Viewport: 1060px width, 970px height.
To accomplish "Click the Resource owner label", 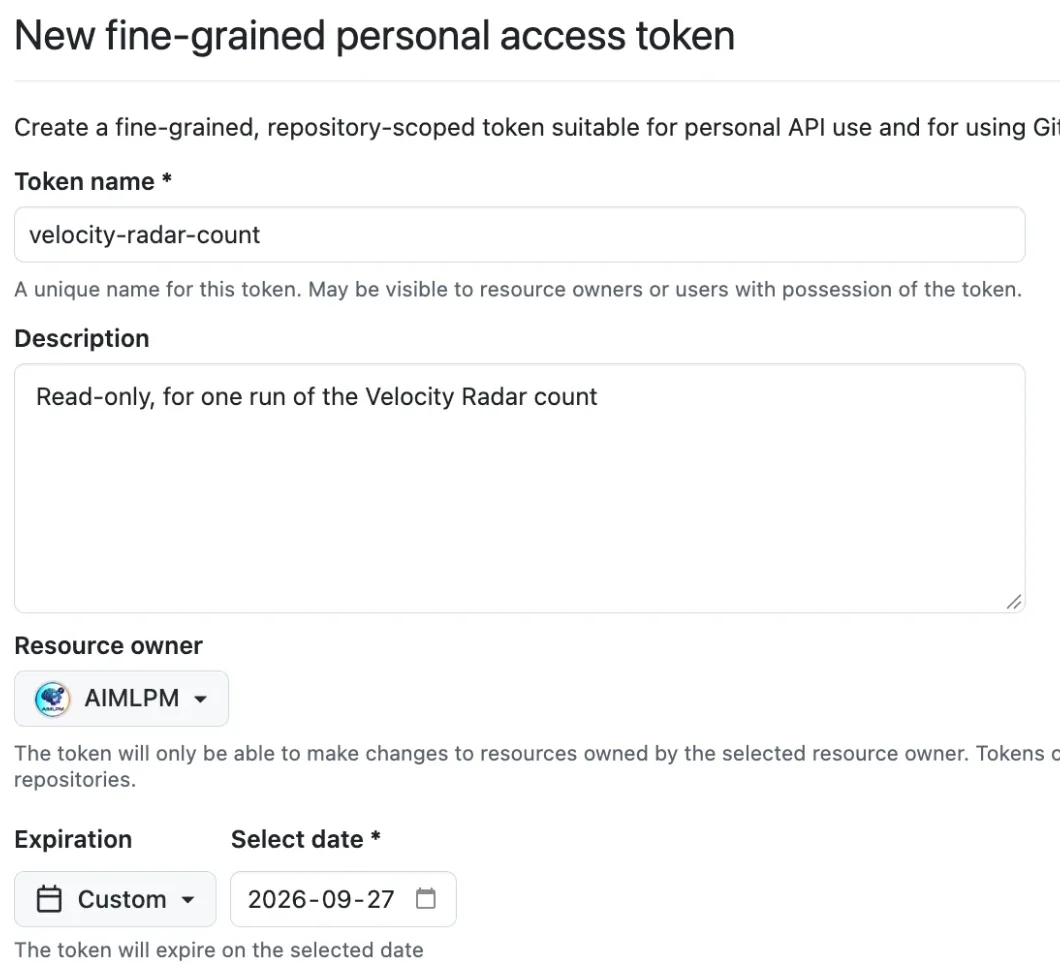I will pos(108,646).
